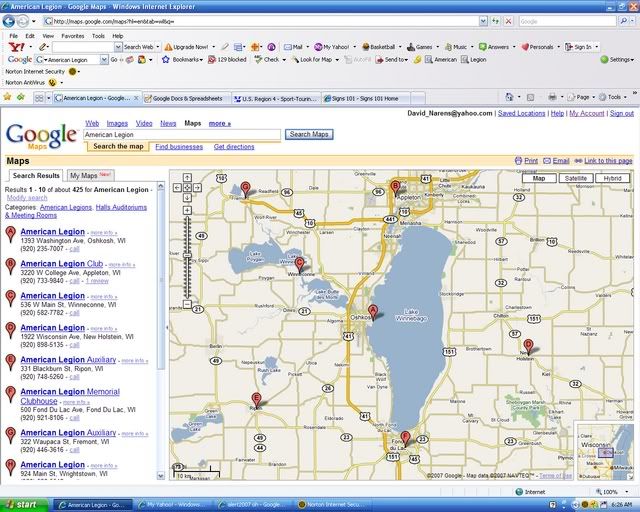The width and height of the screenshot is (640, 512).
Task: Click the Look for Map toolbar button
Action: point(311,60)
